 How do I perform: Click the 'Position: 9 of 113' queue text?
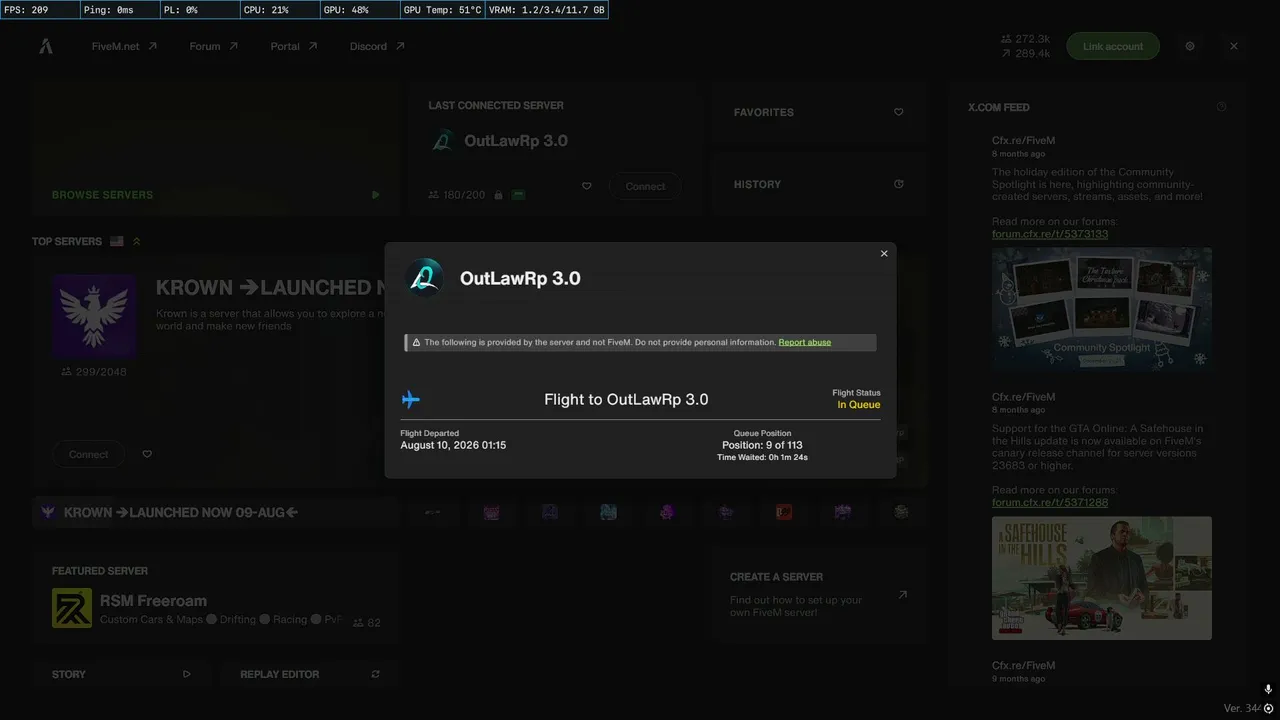click(x=762, y=445)
